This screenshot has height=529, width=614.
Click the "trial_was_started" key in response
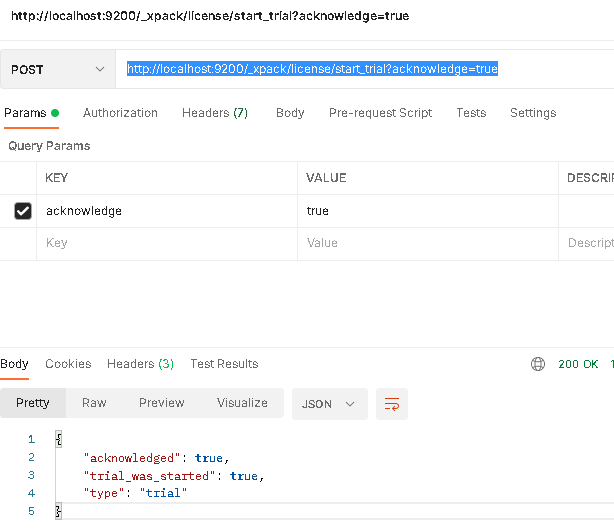tap(149, 476)
